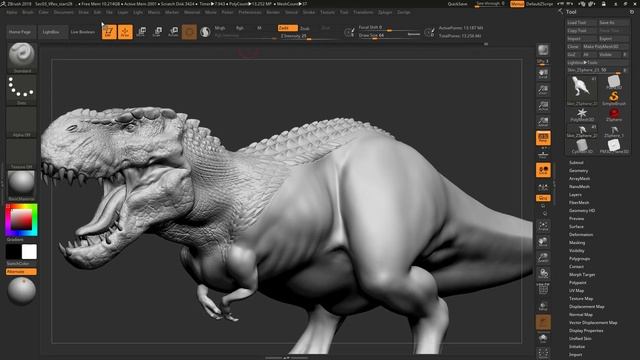Open the BasicMaterial selector
This screenshot has height=360, width=640.
22,186
